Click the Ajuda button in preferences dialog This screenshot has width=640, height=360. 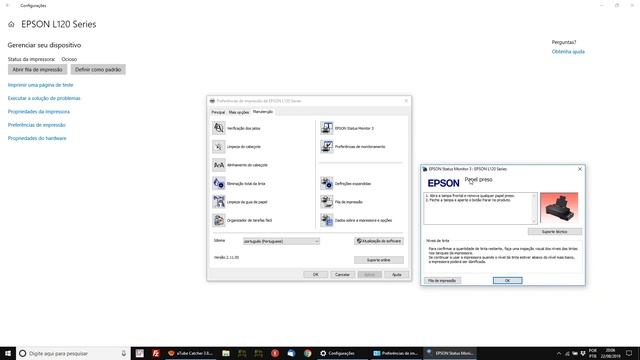397,274
